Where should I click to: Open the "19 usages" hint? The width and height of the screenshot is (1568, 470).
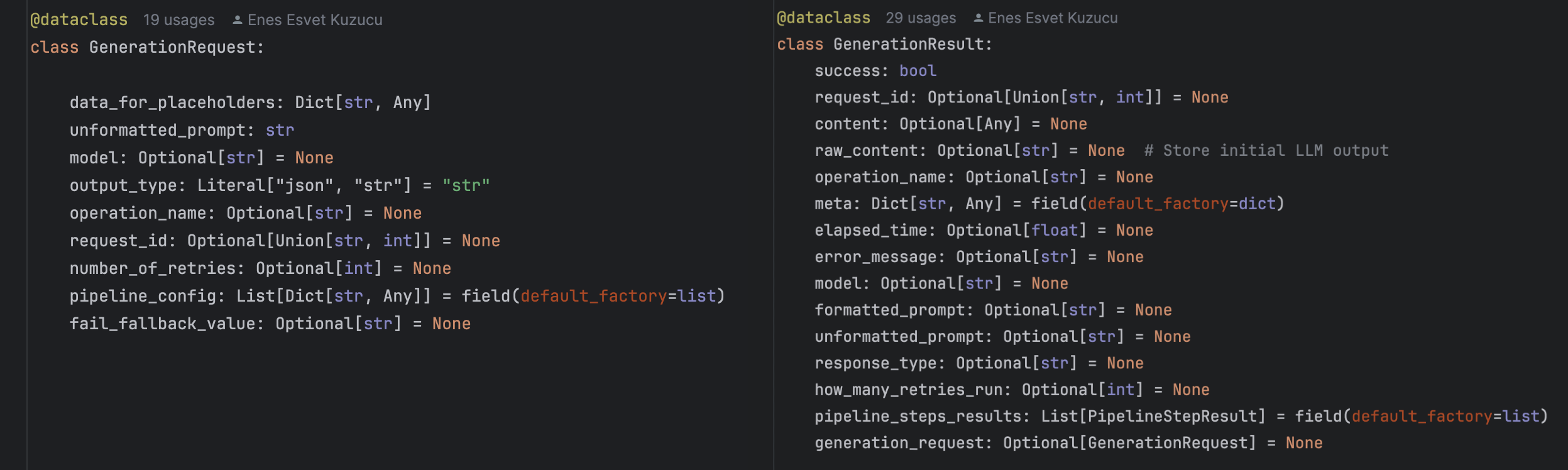(178, 20)
